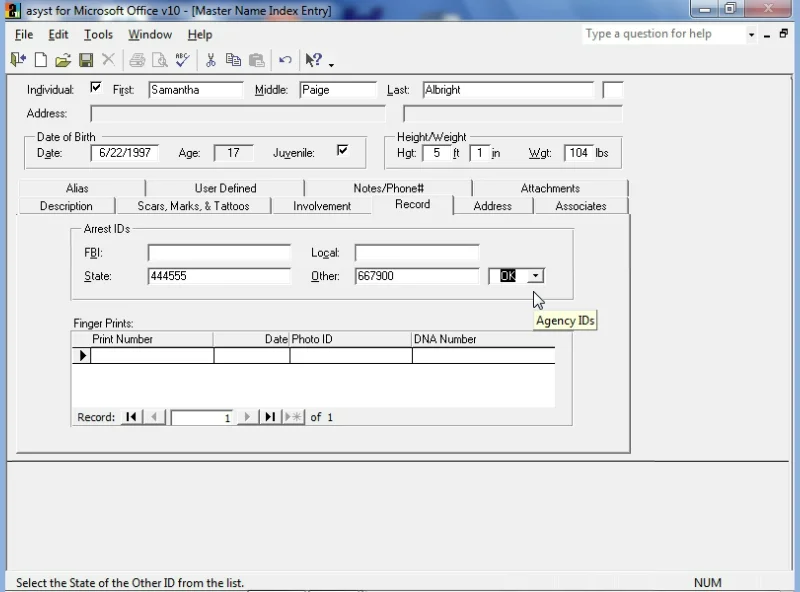800x592 pixels.
Task: Run spell check from toolbar
Action: click(x=183, y=60)
